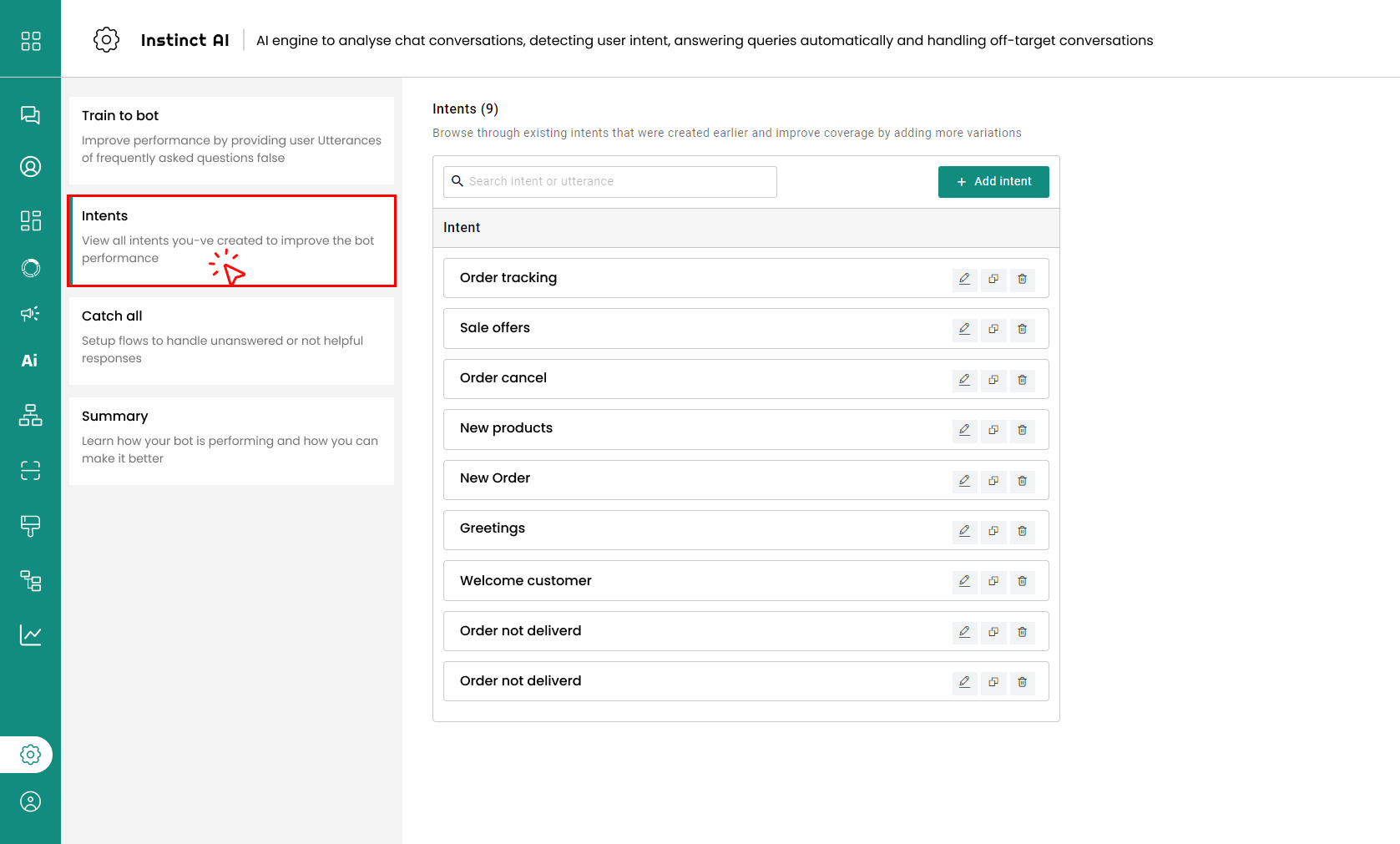
Task: Open the Ai section in sidebar
Action: 30,361
